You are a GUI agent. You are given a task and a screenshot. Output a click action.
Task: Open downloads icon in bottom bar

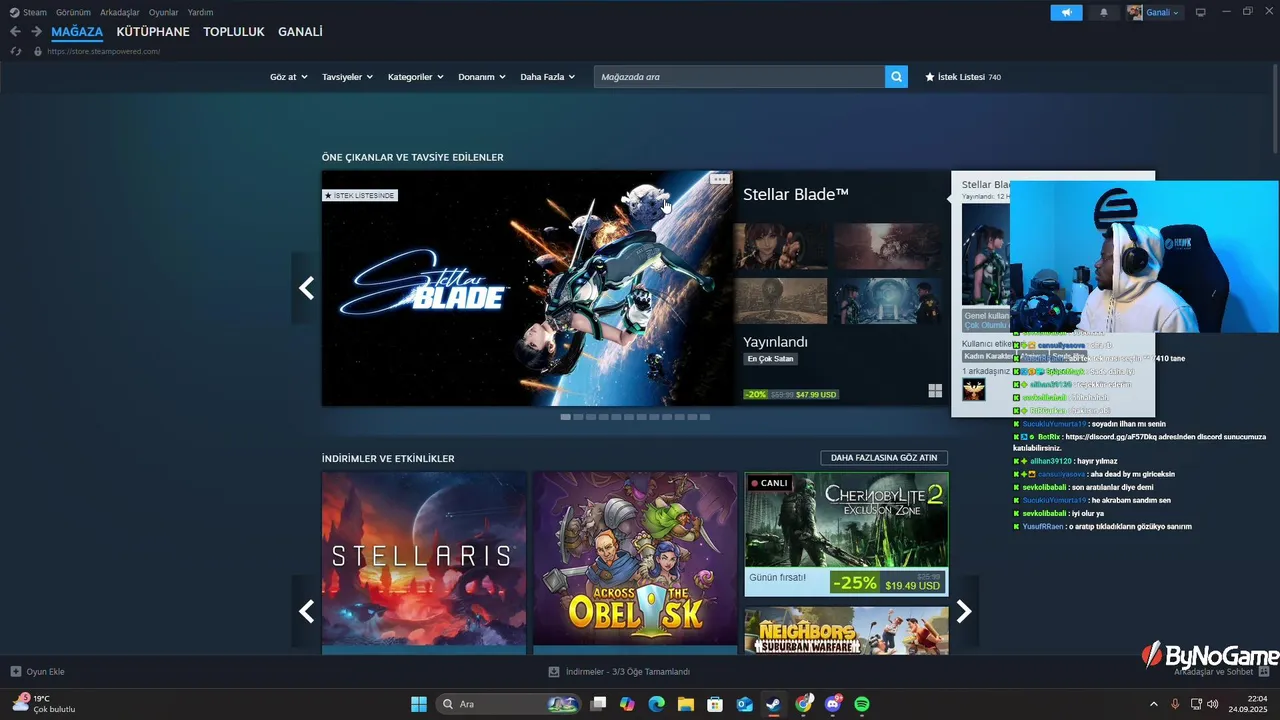click(554, 672)
